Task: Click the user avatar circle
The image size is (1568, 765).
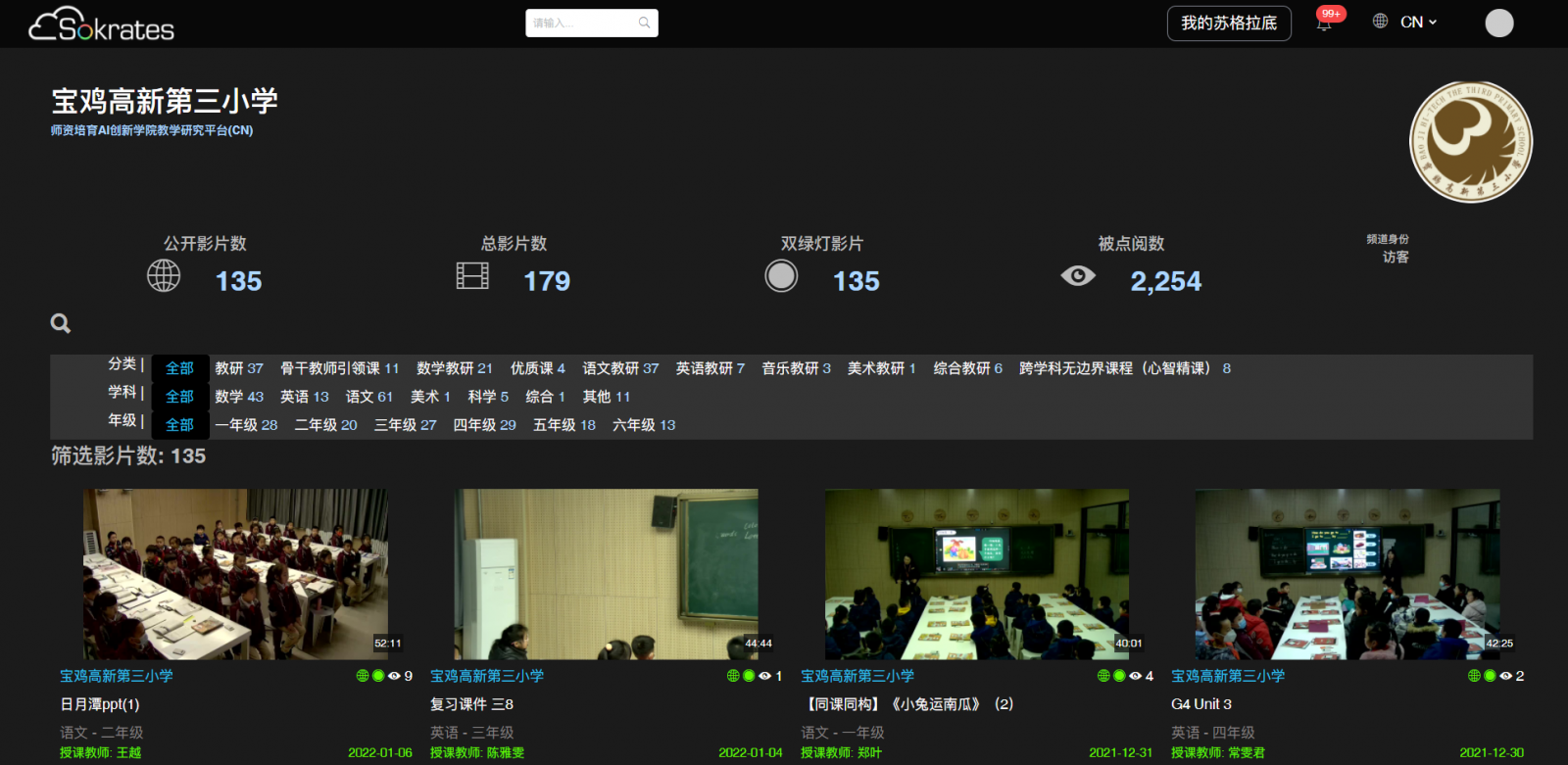Action: tap(1498, 23)
